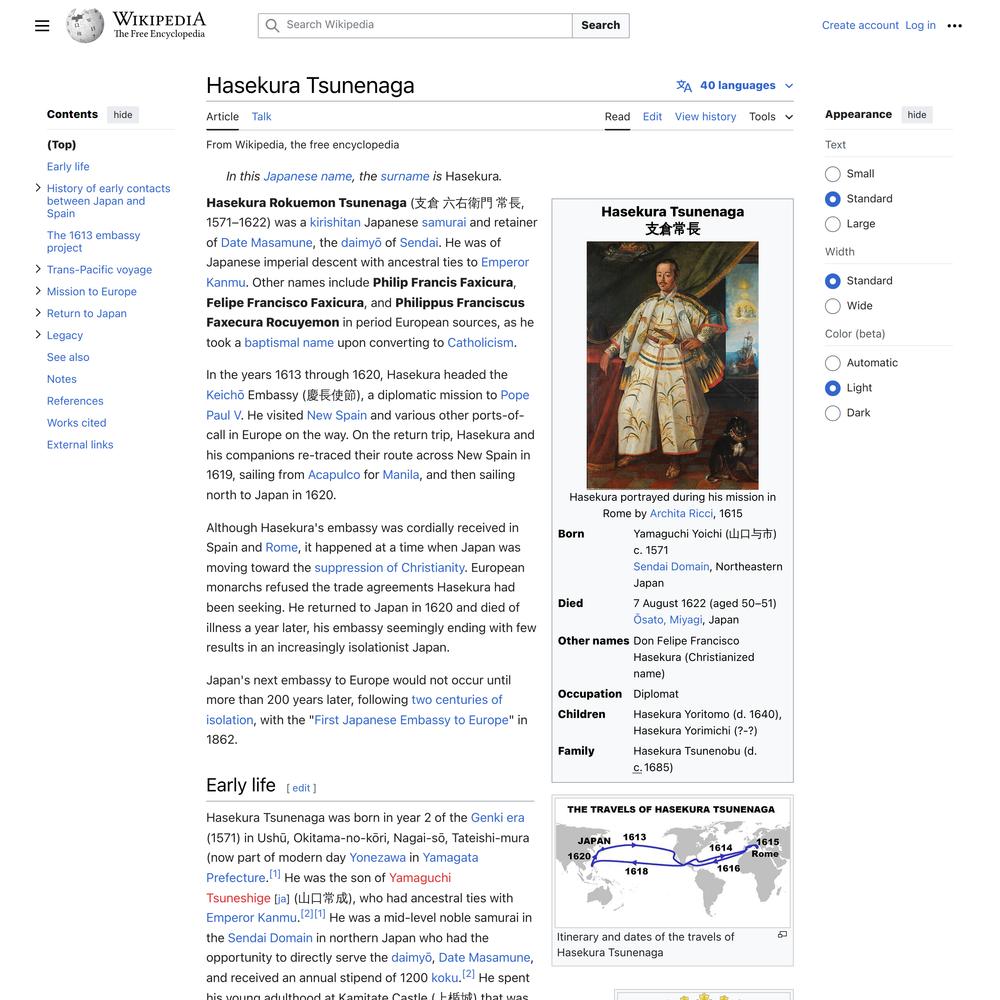Click the Wikipedia globe logo
1000x1000 pixels.
tap(85, 26)
